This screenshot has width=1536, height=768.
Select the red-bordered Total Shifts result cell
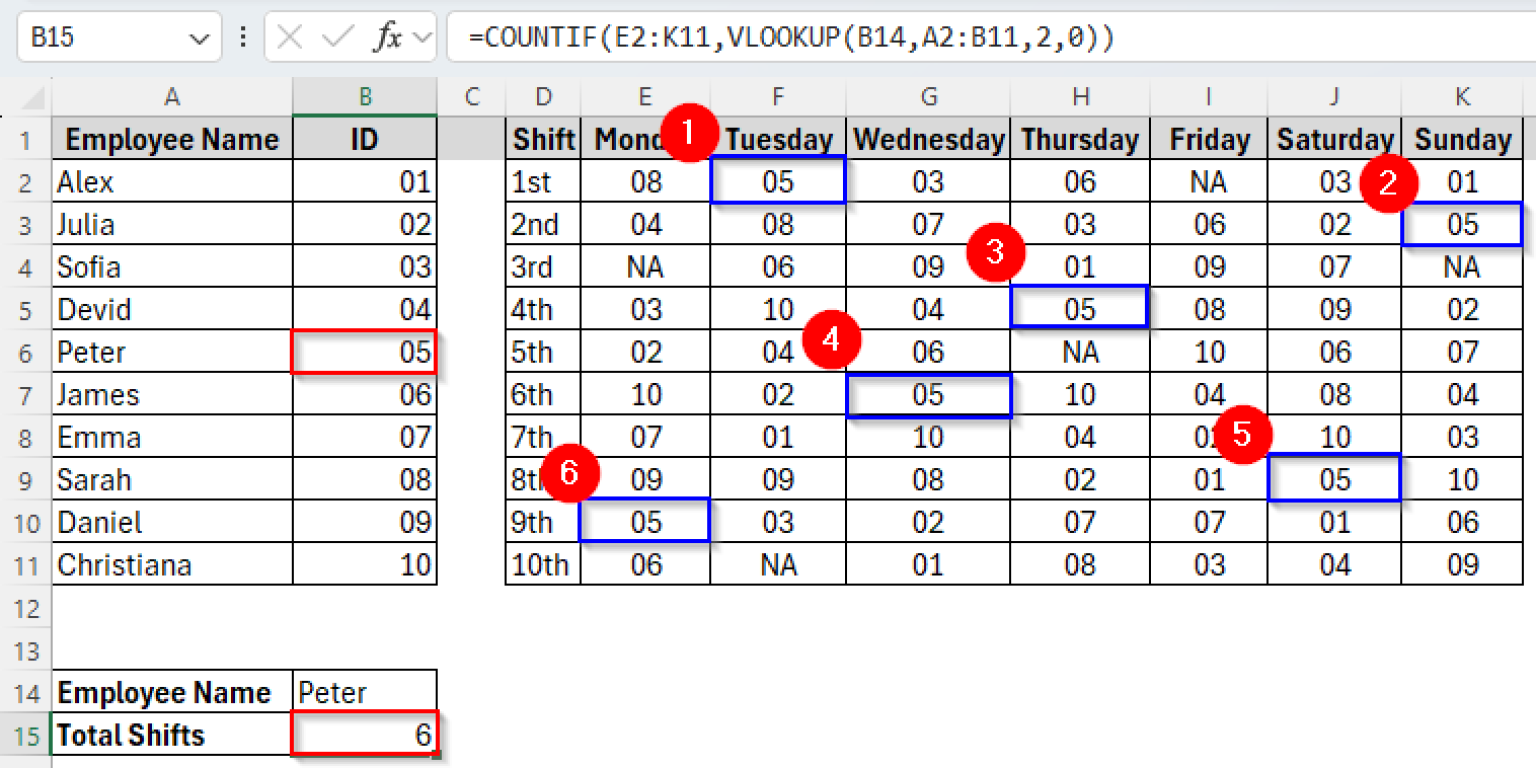364,735
